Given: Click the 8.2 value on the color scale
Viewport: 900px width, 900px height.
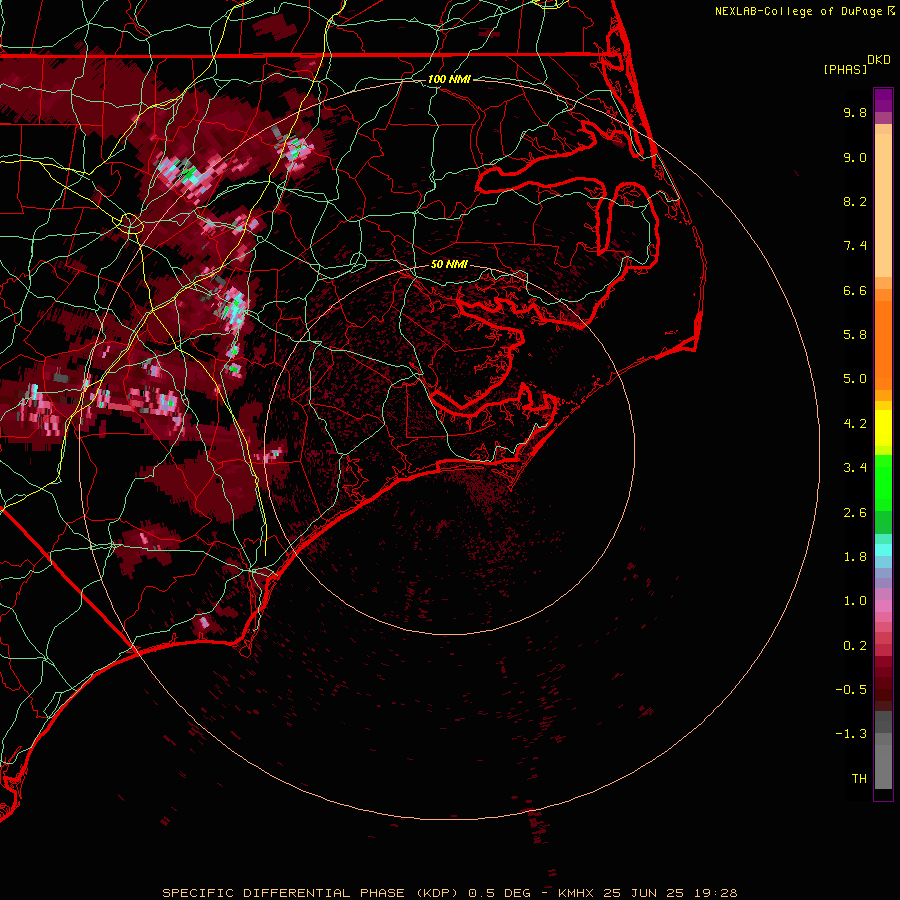Looking at the screenshot, I should click(x=855, y=201).
